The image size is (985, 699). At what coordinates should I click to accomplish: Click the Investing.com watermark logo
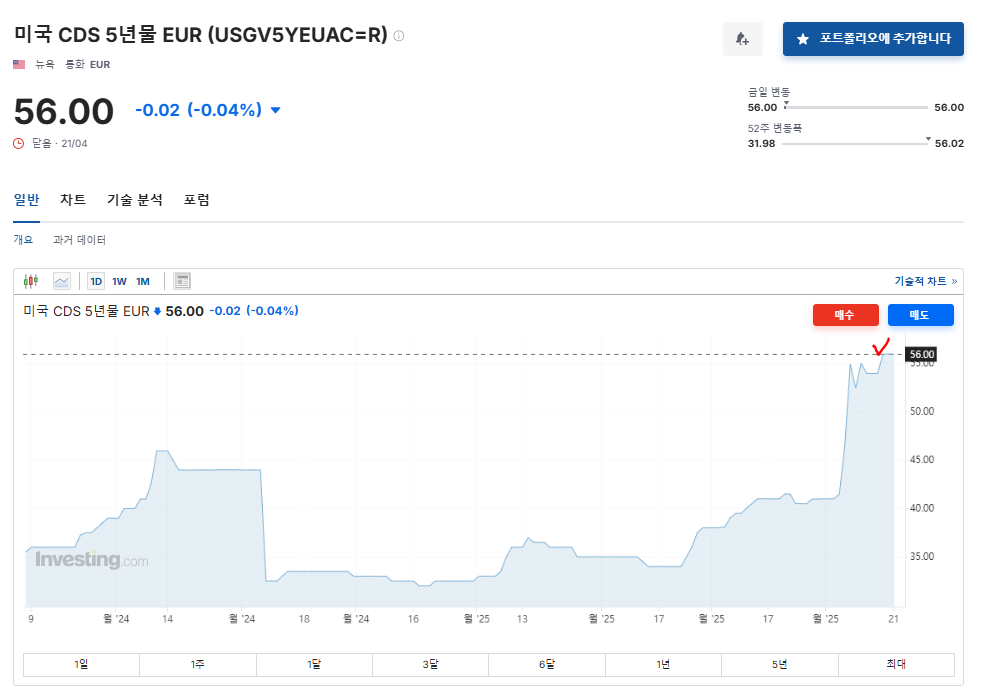pyautogui.click(x=91, y=560)
